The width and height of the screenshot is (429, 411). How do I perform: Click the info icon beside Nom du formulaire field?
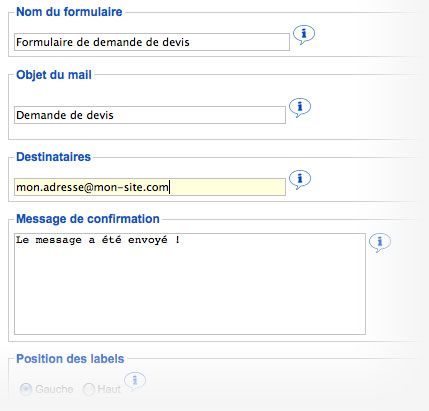click(x=304, y=34)
